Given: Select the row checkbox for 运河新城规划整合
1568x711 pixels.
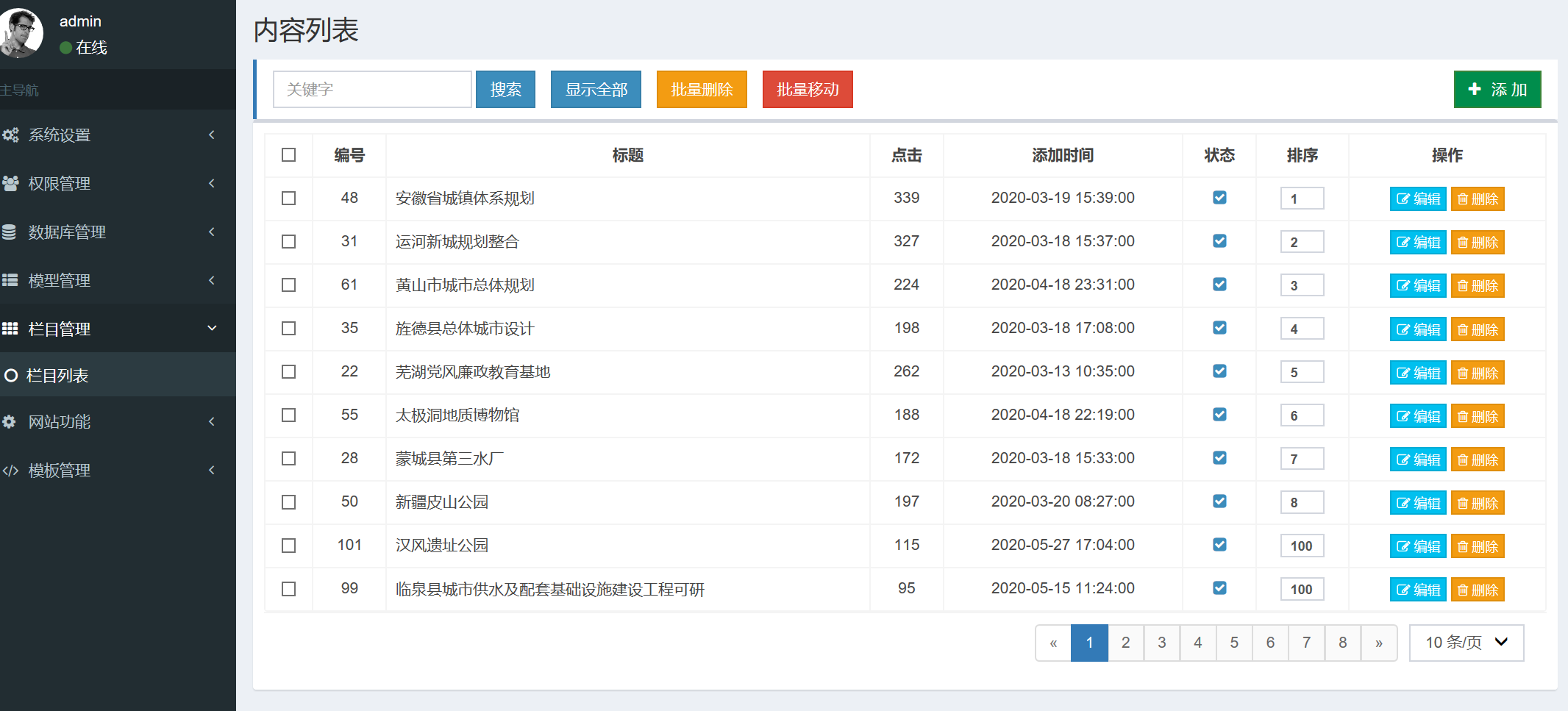Looking at the screenshot, I should pos(289,242).
